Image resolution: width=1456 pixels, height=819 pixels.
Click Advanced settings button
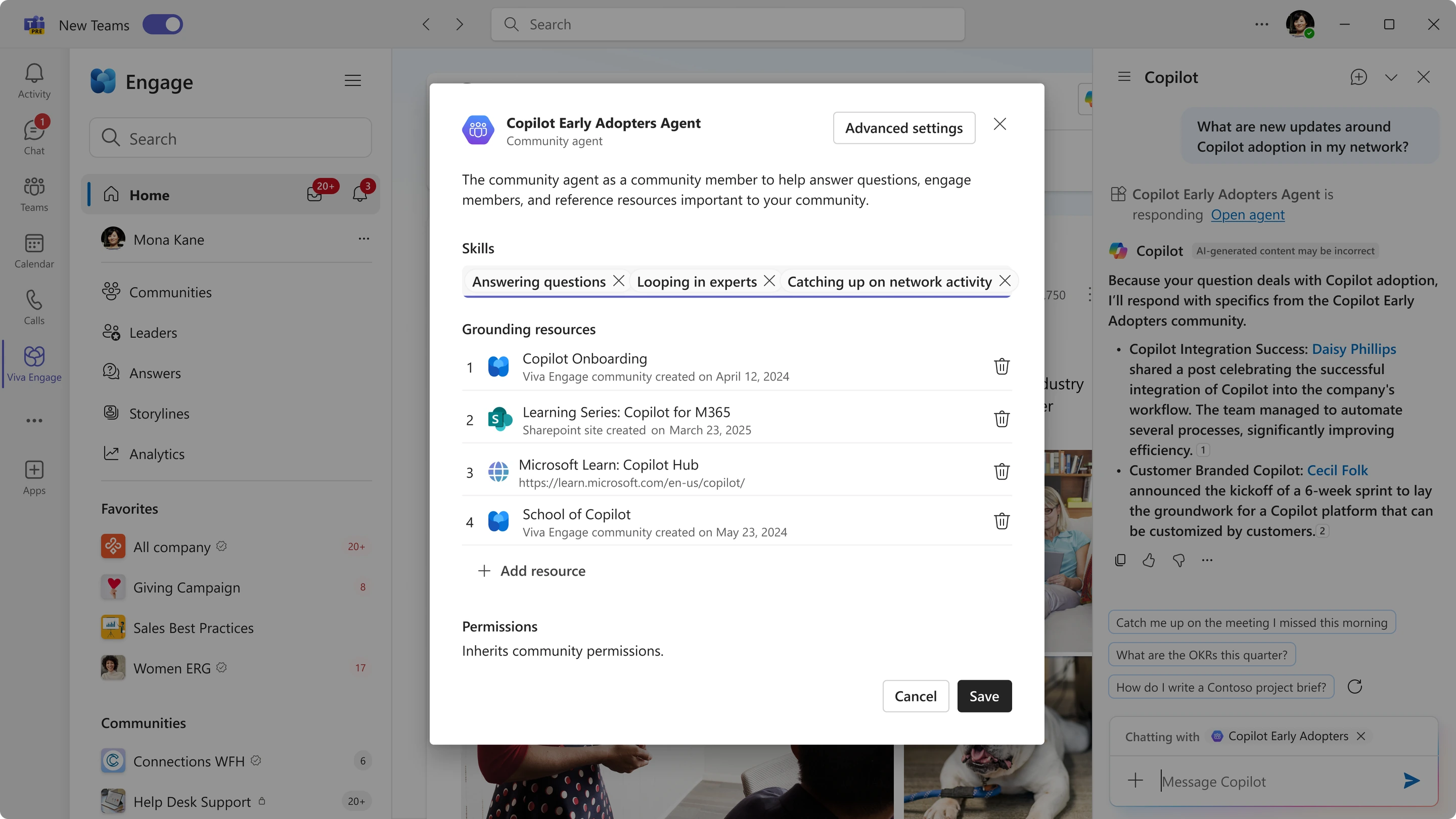(x=904, y=128)
